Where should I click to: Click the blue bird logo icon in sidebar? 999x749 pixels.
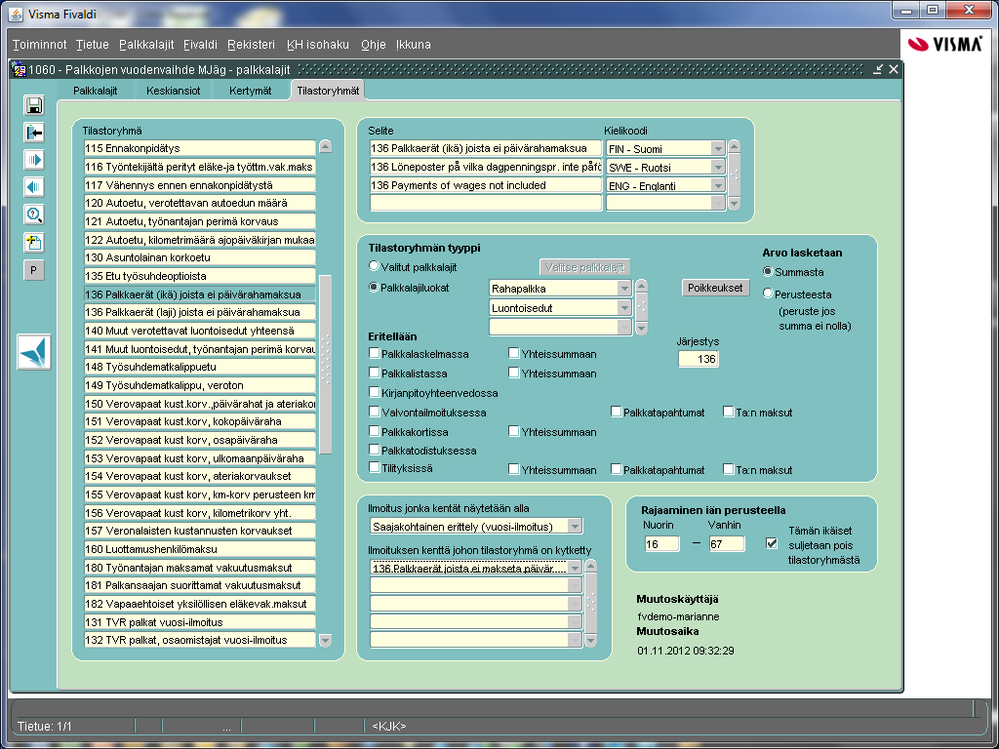tap(34, 353)
